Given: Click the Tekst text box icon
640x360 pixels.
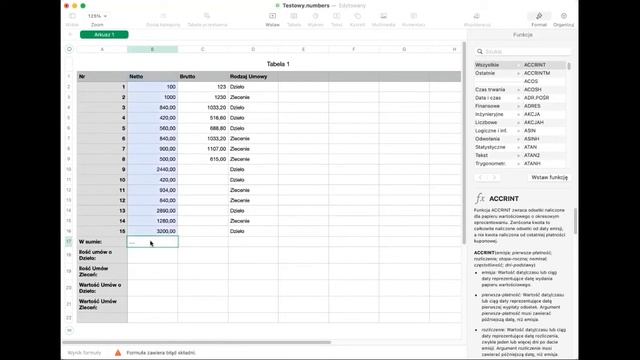Looking at the screenshot, I should 336,16.
